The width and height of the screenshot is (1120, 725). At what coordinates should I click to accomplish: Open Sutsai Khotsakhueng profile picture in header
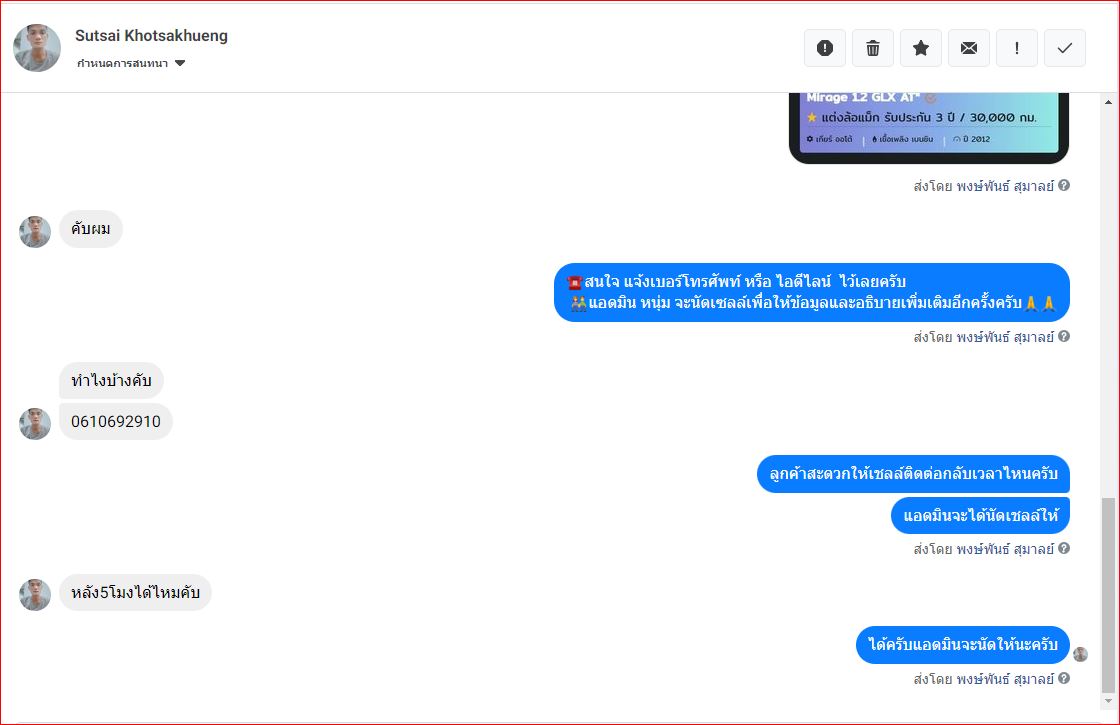coord(37,48)
